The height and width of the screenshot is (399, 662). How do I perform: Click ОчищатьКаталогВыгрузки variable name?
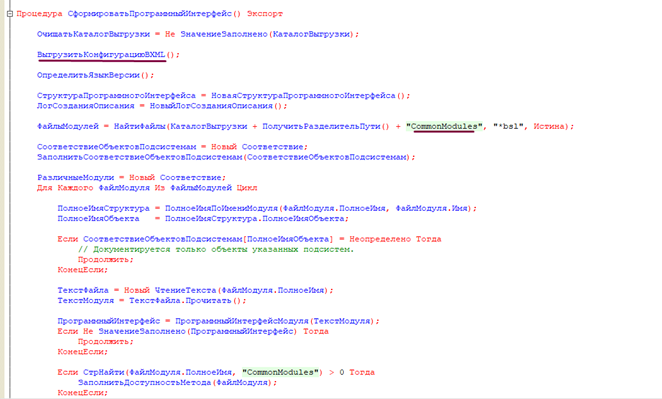tap(93, 34)
